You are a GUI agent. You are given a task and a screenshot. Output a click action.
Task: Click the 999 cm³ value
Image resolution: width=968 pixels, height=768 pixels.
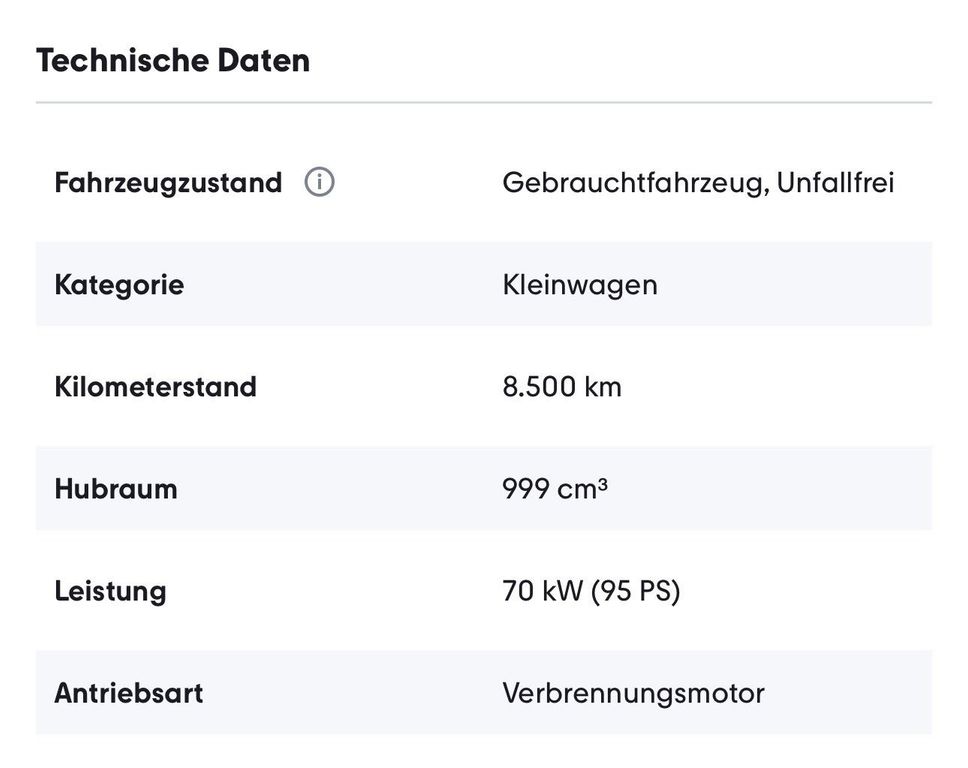[x=555, y=489]
